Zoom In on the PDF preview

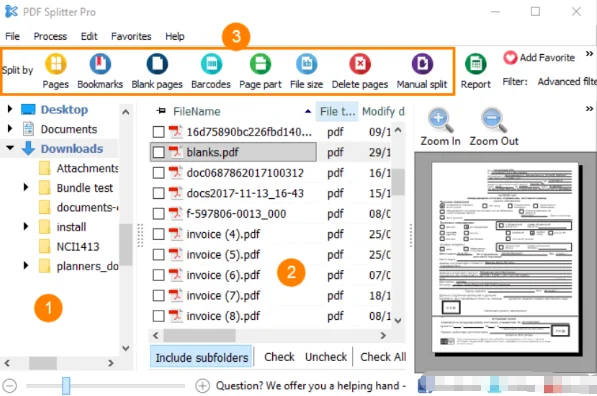(x=440, y=120)
